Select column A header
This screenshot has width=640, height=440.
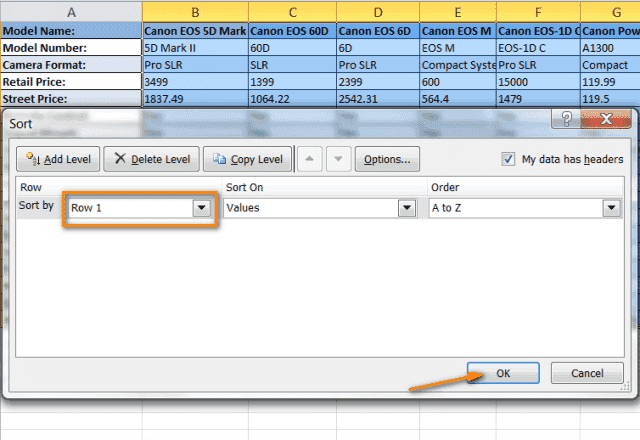click(x=71, y=11)
